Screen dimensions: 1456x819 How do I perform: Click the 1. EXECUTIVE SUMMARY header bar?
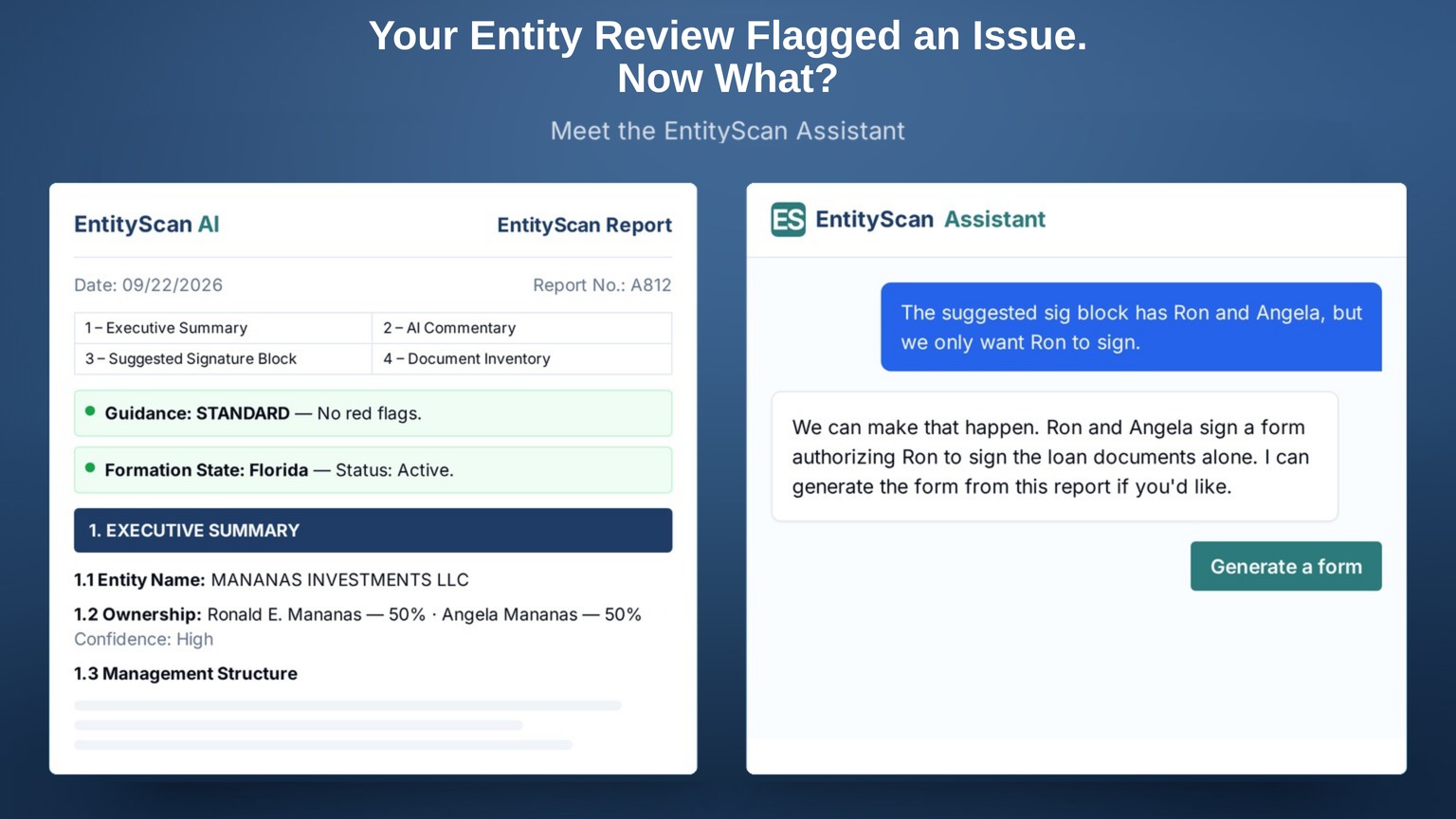[373, 530]
